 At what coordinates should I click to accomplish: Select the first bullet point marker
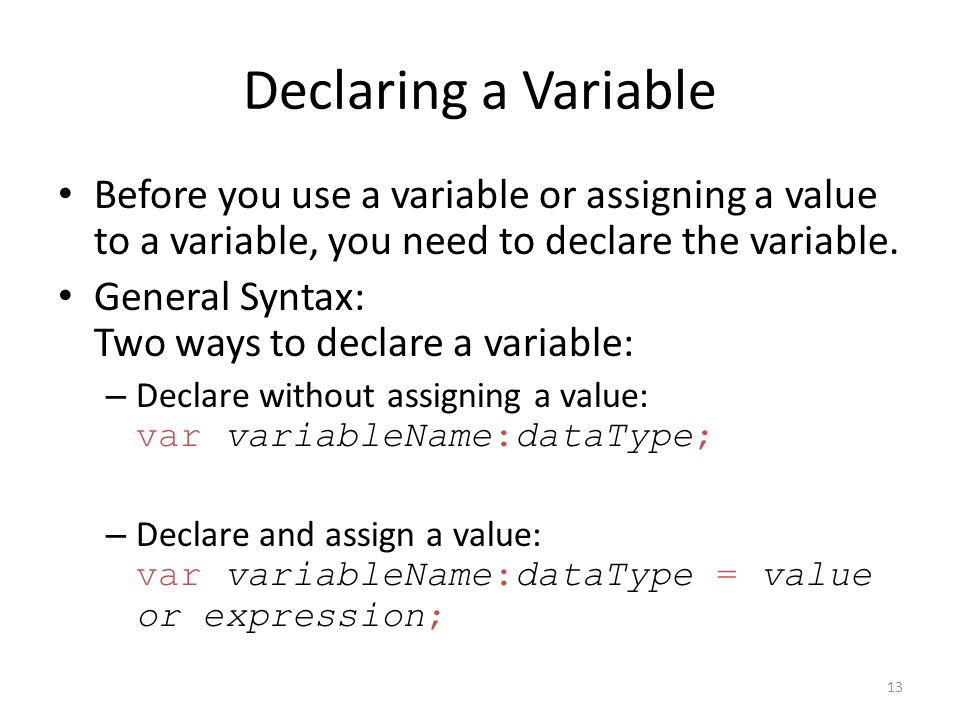coord(66,195)
